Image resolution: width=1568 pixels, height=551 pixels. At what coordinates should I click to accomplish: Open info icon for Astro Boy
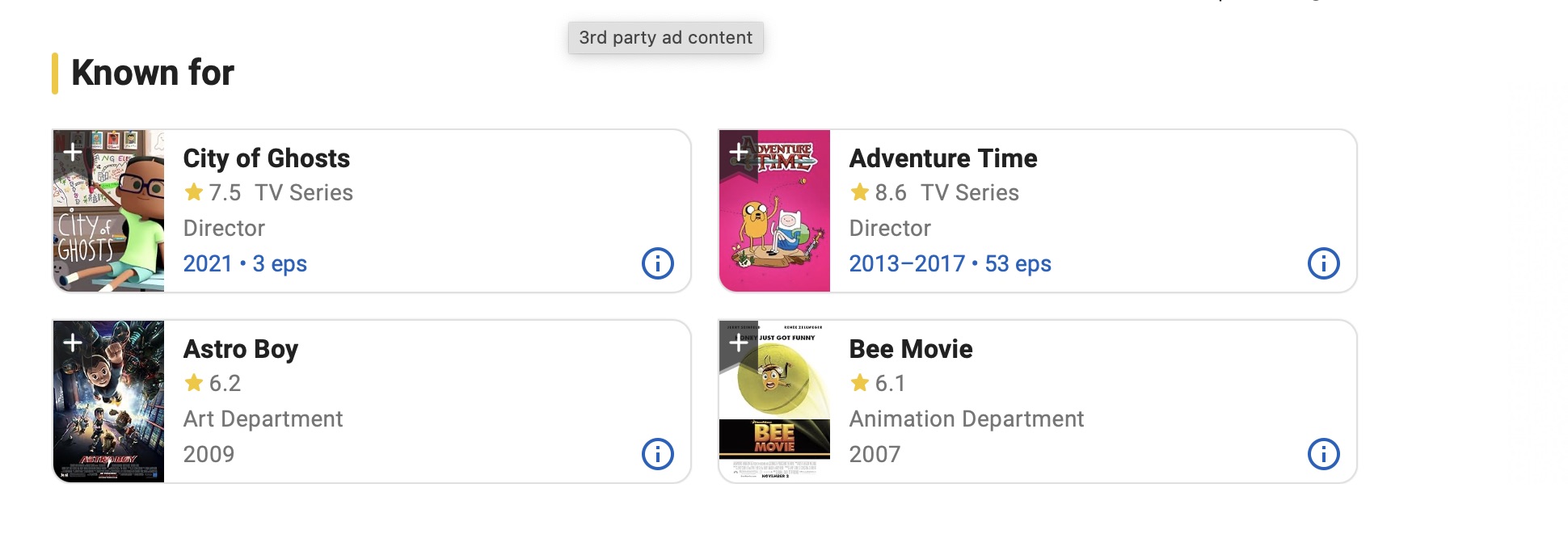(657, 454)
